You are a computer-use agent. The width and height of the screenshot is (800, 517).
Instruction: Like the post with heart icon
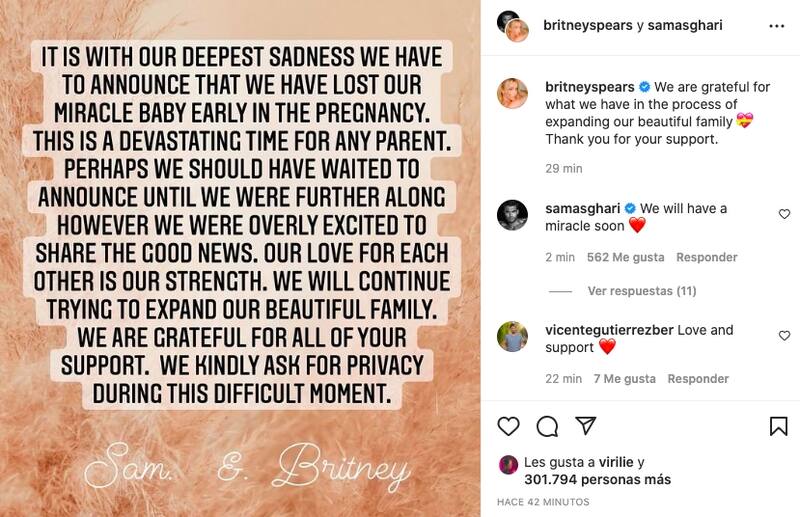(509, 426)
